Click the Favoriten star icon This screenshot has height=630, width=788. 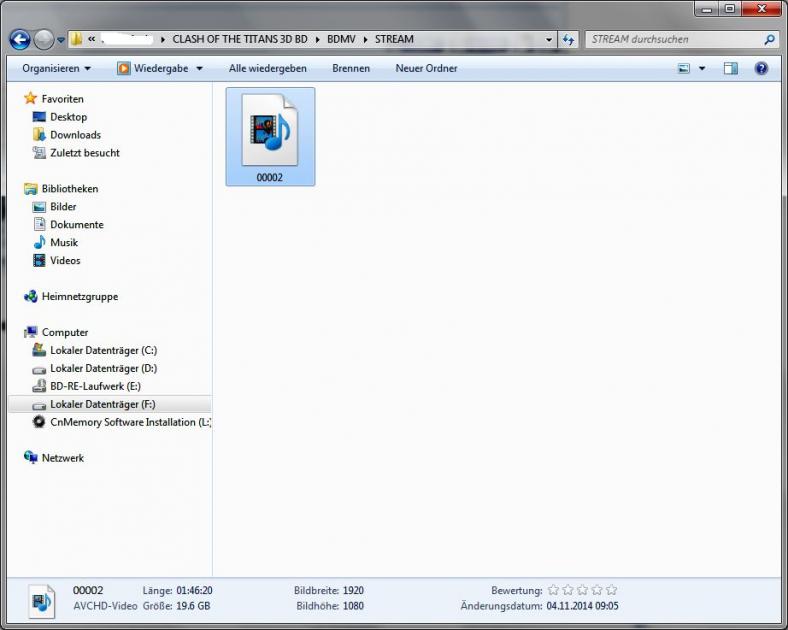(x=31, y=98)
